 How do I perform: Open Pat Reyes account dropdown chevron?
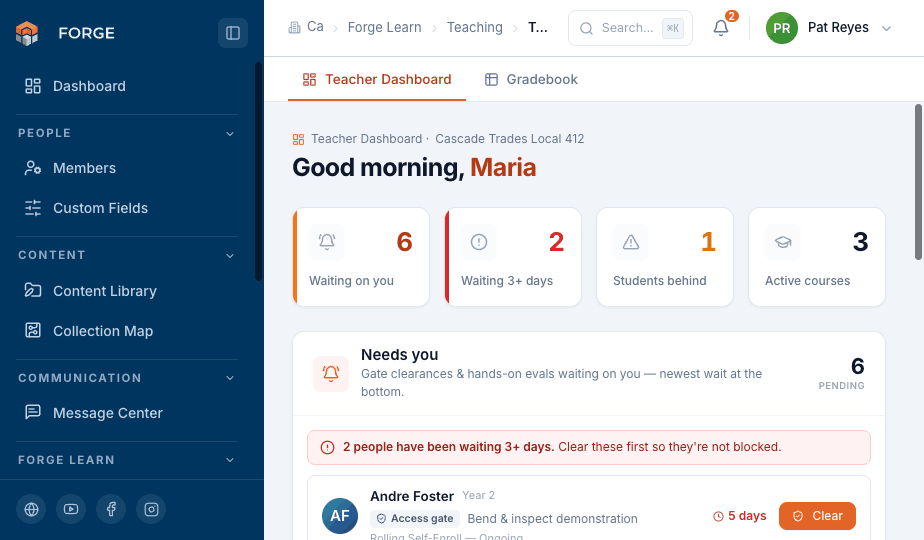tap(886, 28)
